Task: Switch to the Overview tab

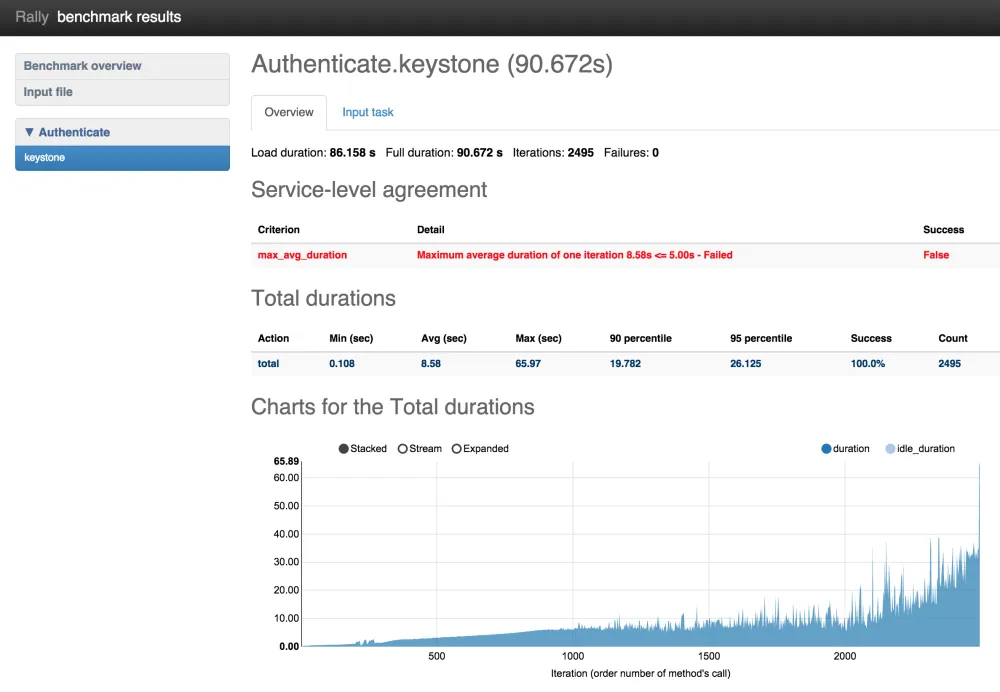Action: (289, 113)
